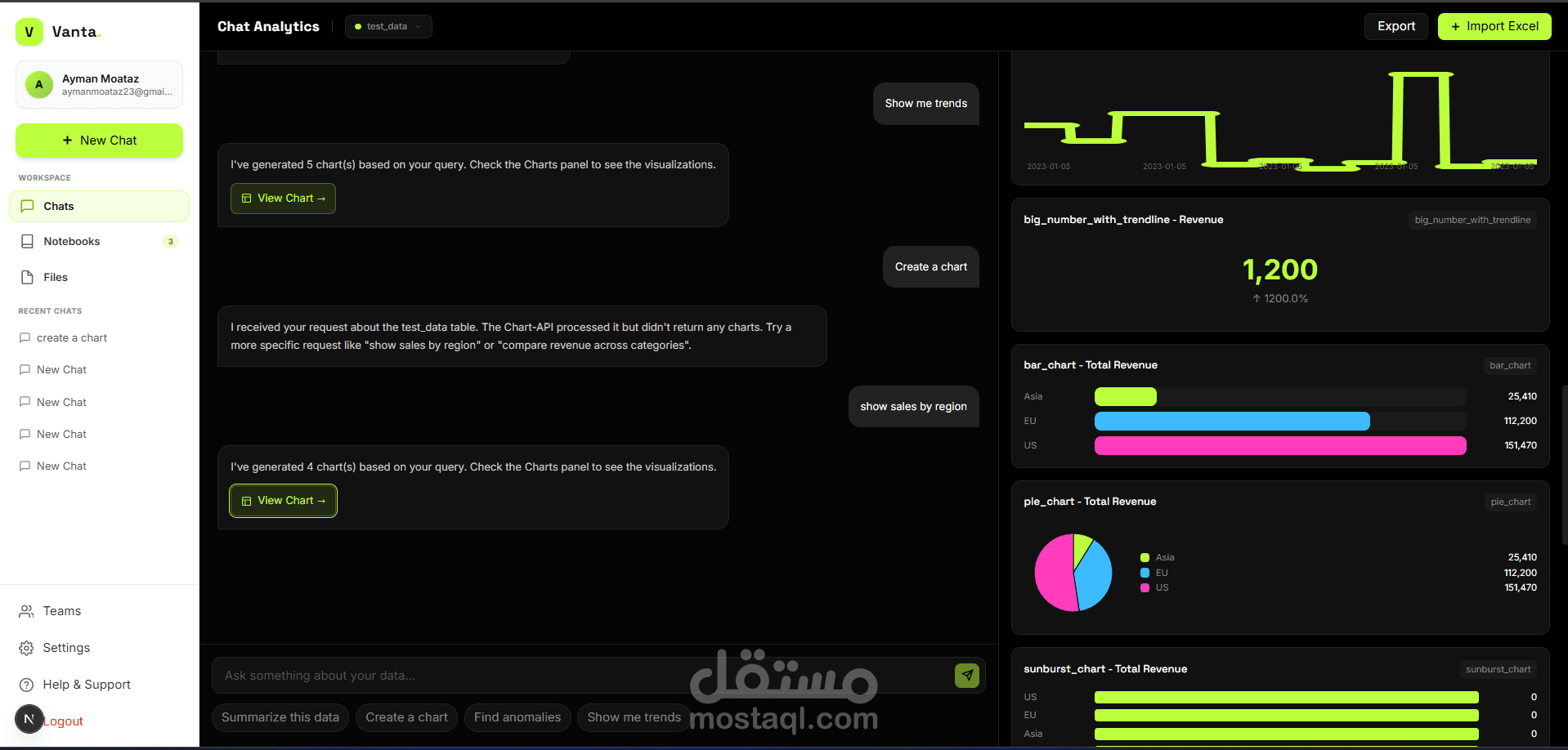The height and width of the screenshot is (750, 1568).
Task: Click the 'show sales by region' message bubble
Action: pyautogui.click(x=913, y=407)
